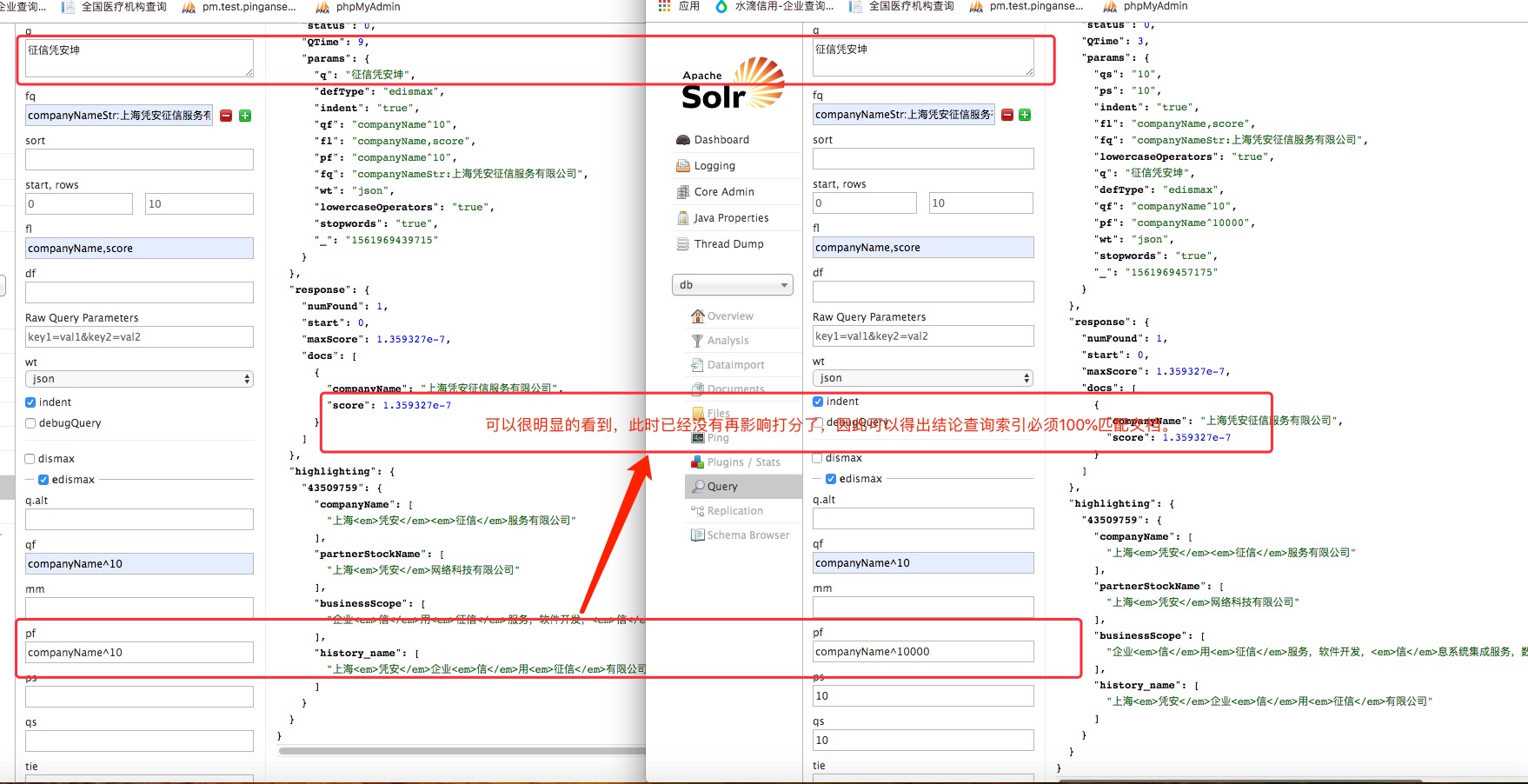Viewport: 1528px width, 784px height.
Task: Open the Dataimport page
Action: pyautogui.click(x=734, y=364)
